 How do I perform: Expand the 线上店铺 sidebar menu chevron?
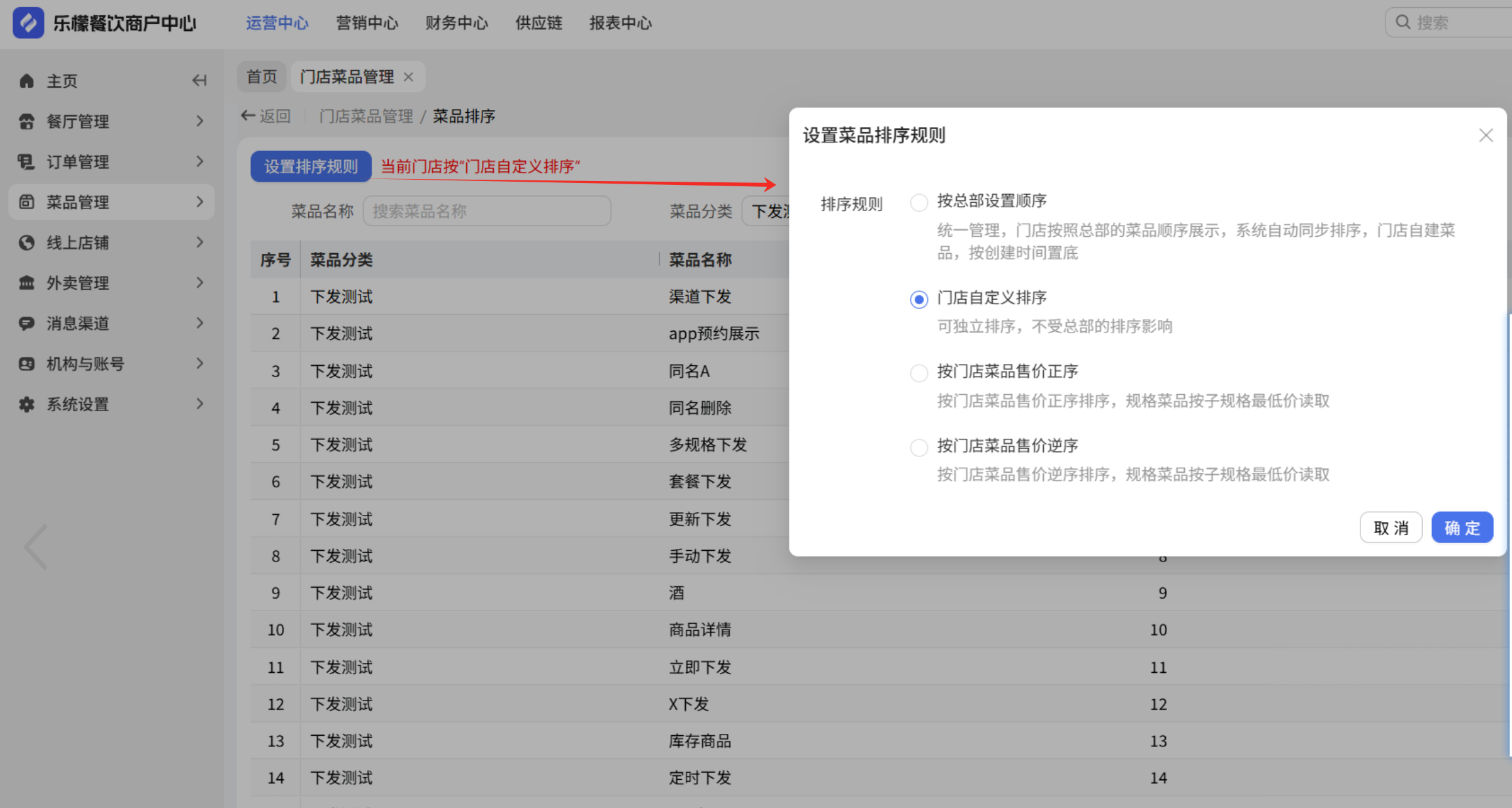tap(200, 243)
